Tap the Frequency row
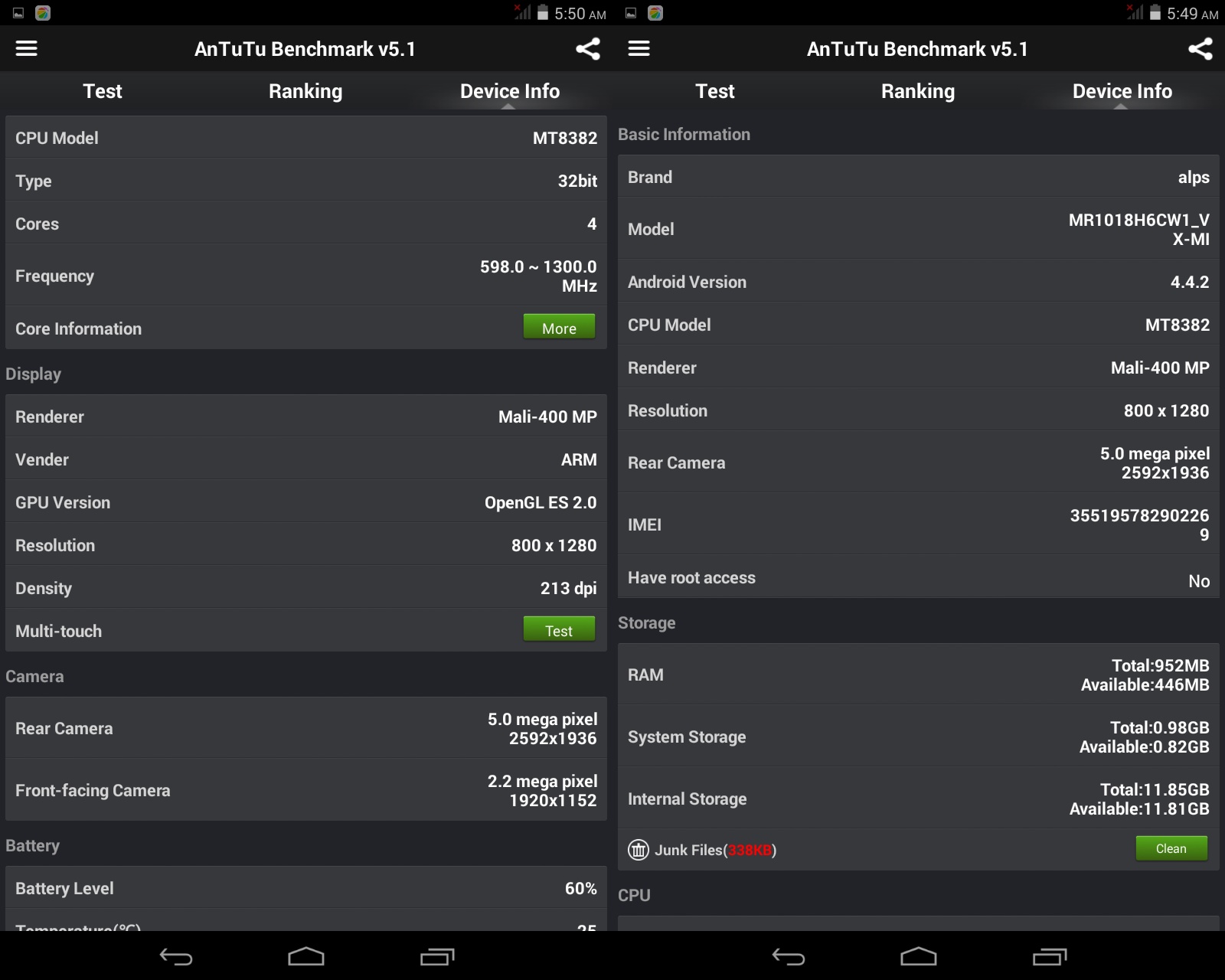 [306, 276]
